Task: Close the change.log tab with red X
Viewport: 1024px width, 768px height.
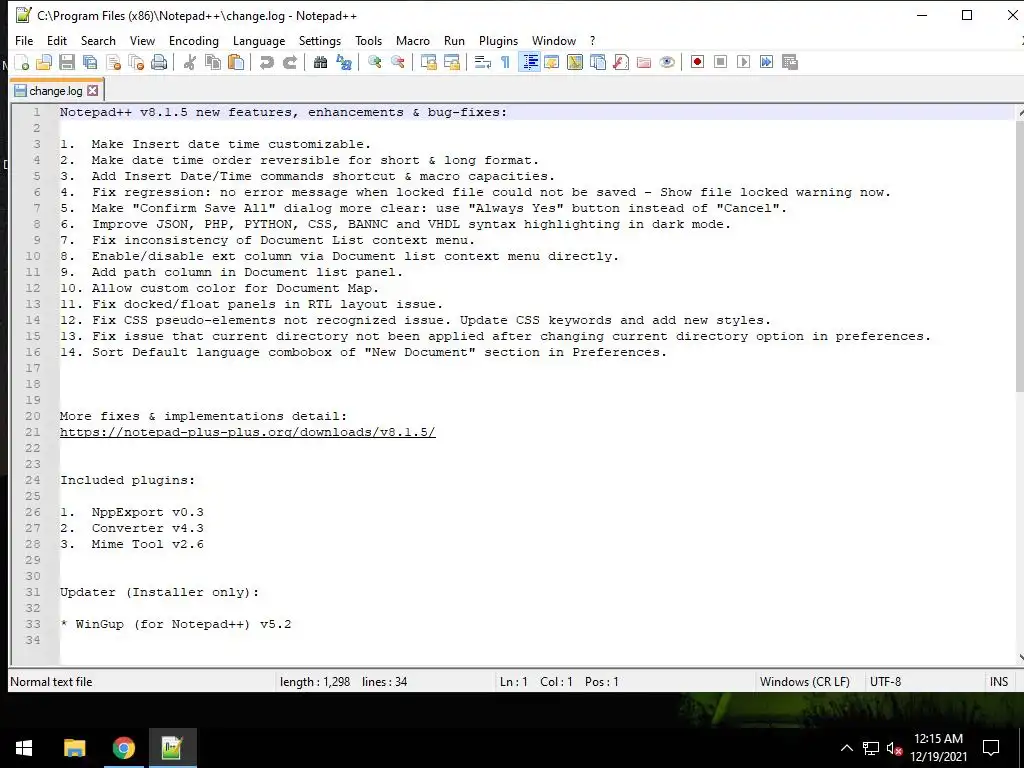Action: pos(93,91)
